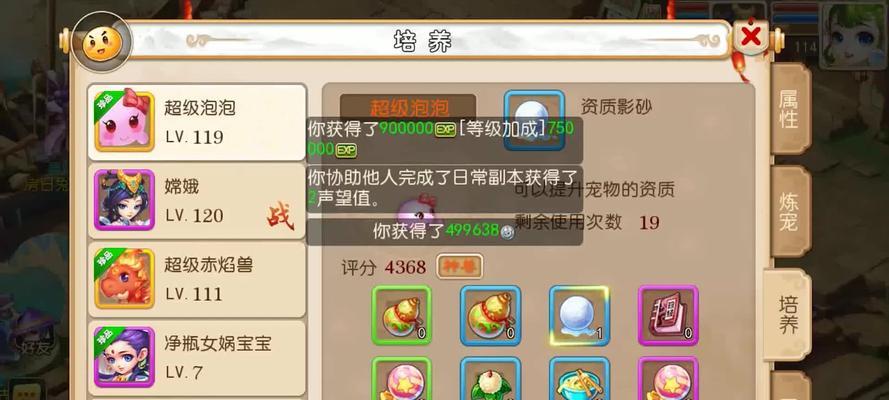Image resolution: width=889 pixels, height=400 pixels.
Task: Select the white flower herb item
Action: (490, 378)
